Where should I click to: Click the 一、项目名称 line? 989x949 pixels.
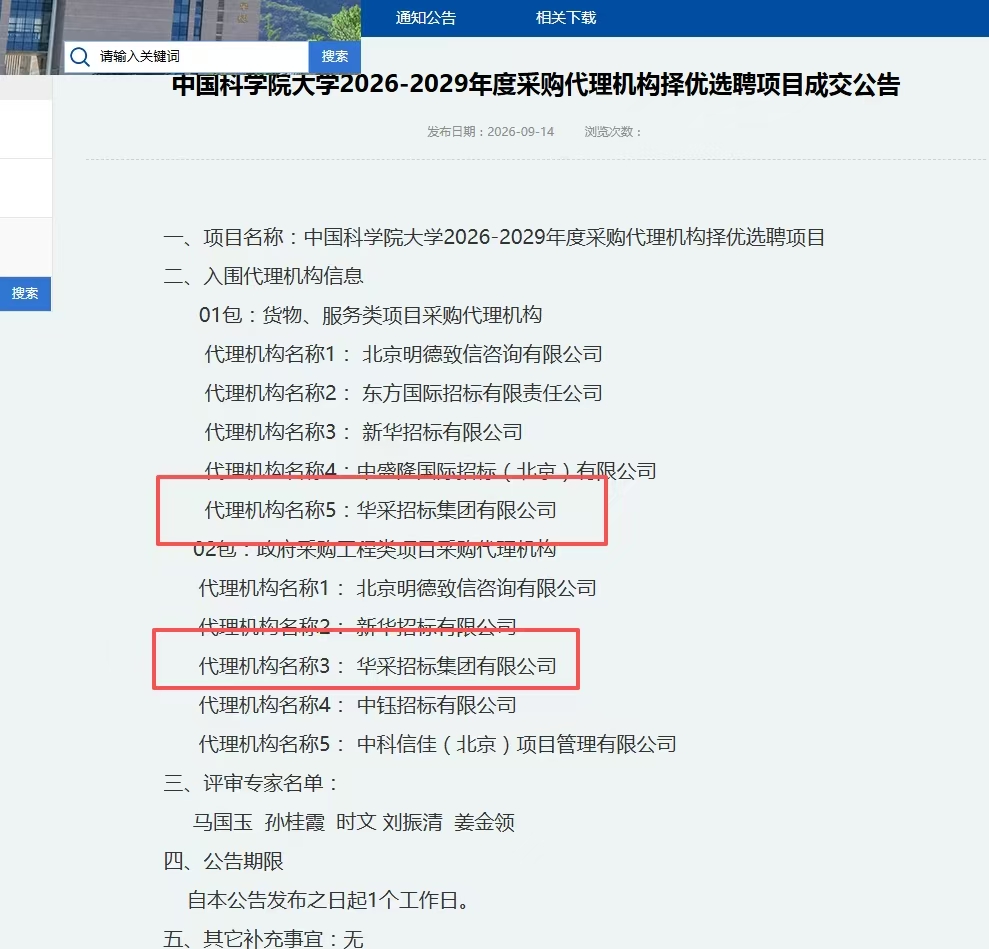click(x=494, y=238)
